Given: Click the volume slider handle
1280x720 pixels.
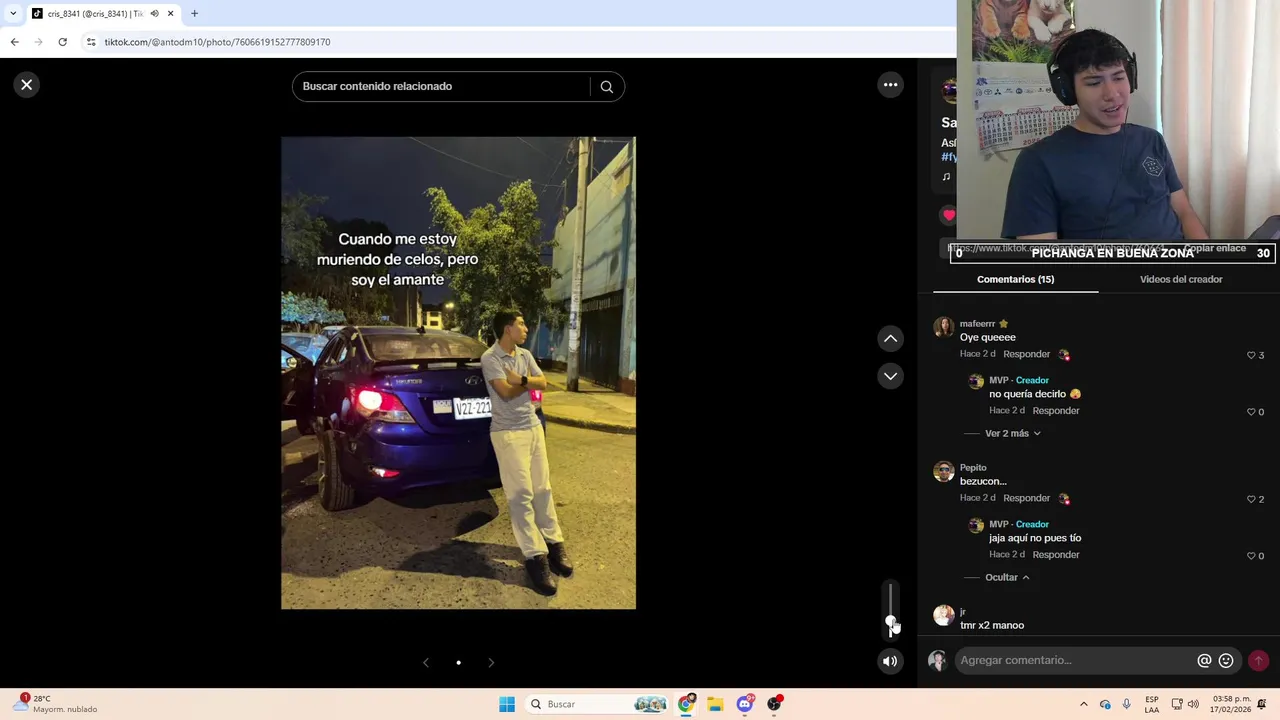Looking at the screenshot, I should tap(890, 622).
